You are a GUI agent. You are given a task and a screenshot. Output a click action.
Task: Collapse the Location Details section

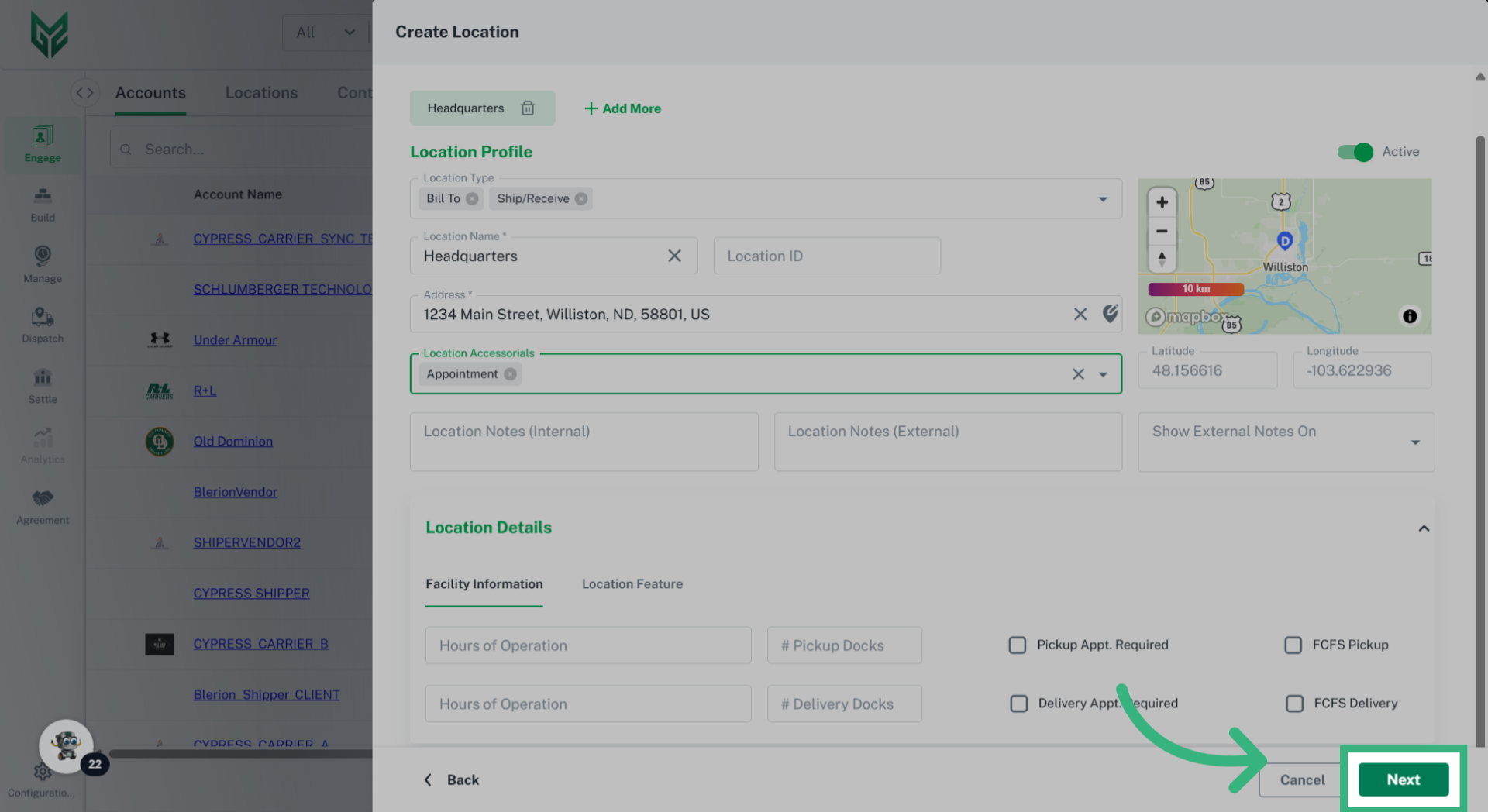(x=1424, y=528)
